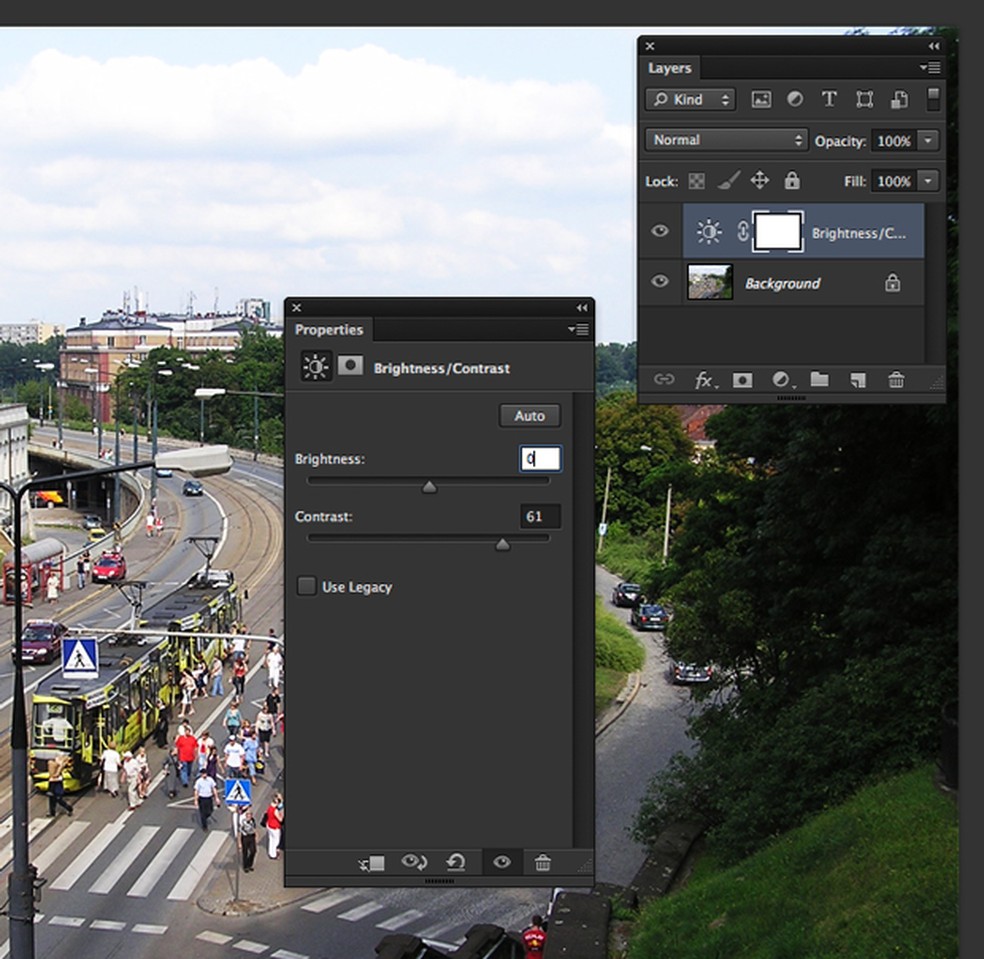Enable the Use Legacy checkbox

pyautogui.click(x=307, y=586)
